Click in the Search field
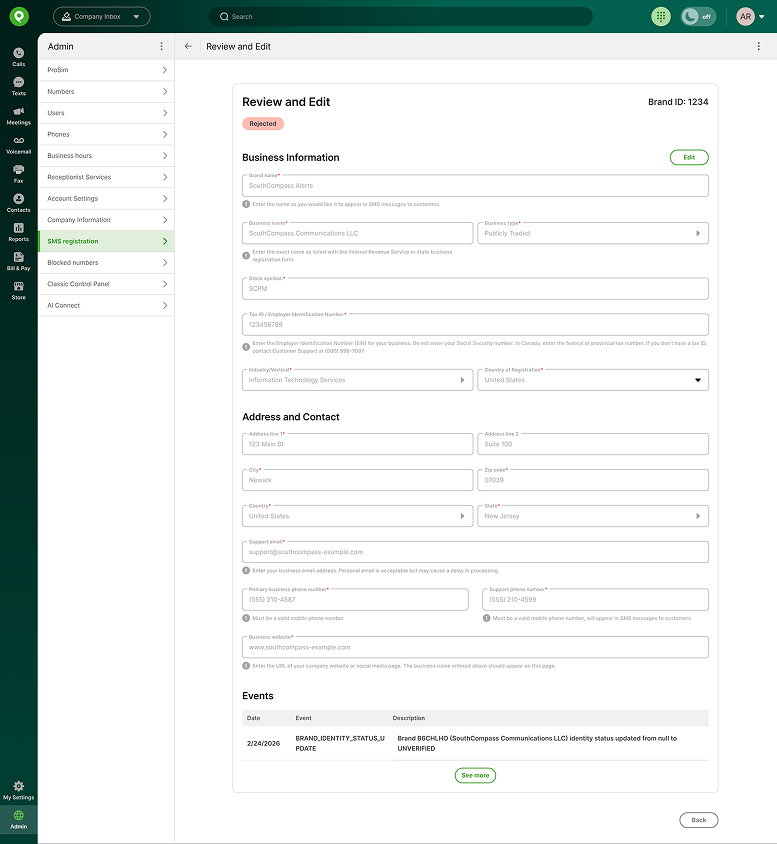The height and width of the screenshot is (844, 777). pyautogui.click(x=400, y=17)
